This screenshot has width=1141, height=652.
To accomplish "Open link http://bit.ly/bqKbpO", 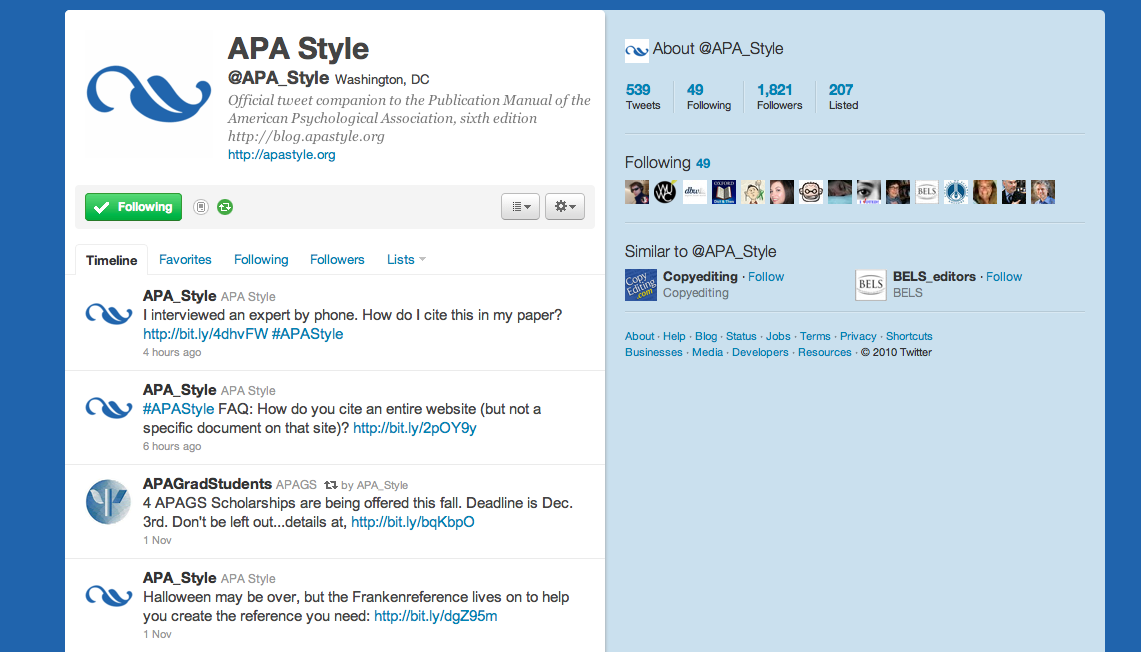I will (413, 522).
